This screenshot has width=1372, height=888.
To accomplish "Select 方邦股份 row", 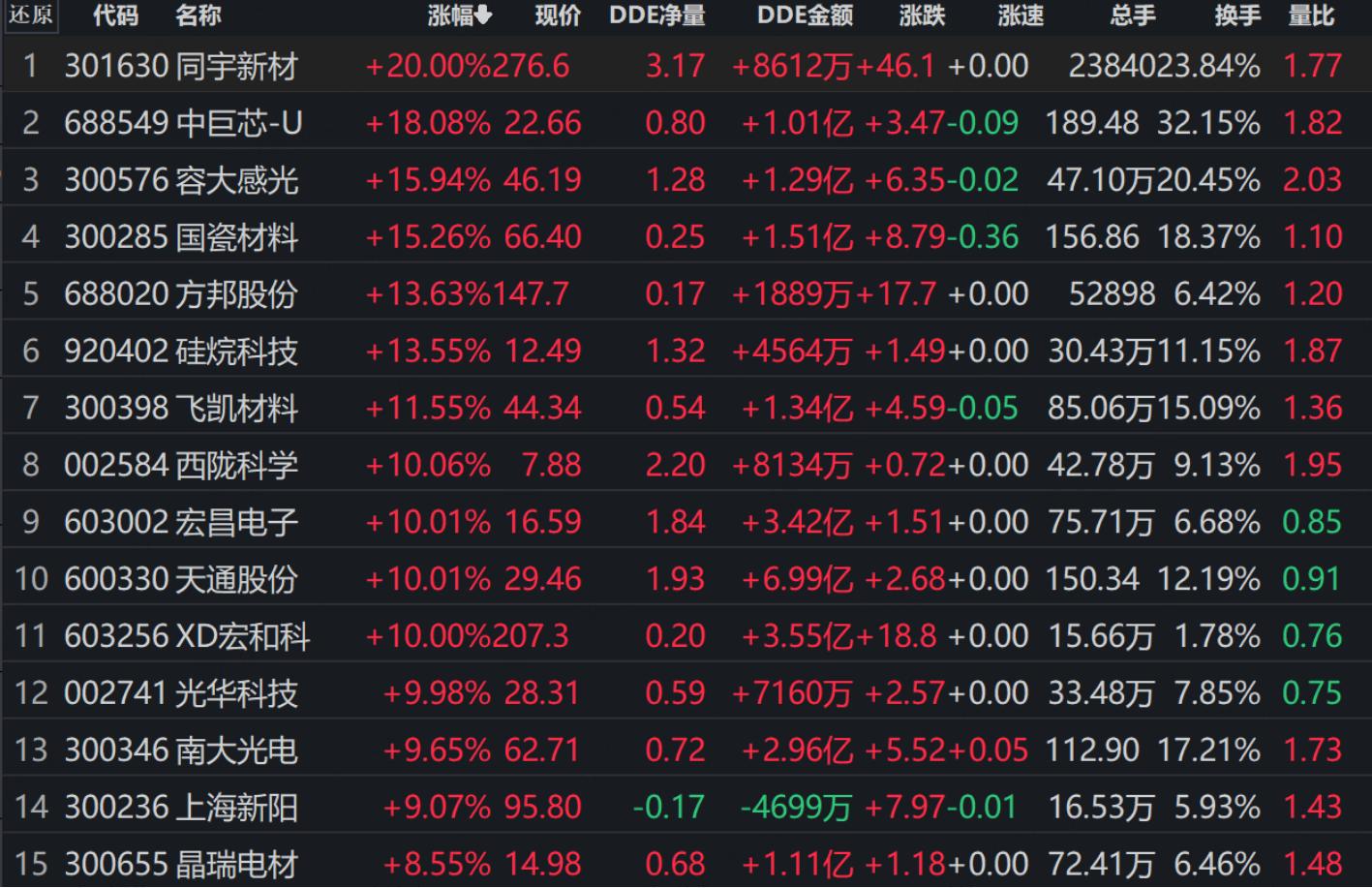I will tap(686, 294).
